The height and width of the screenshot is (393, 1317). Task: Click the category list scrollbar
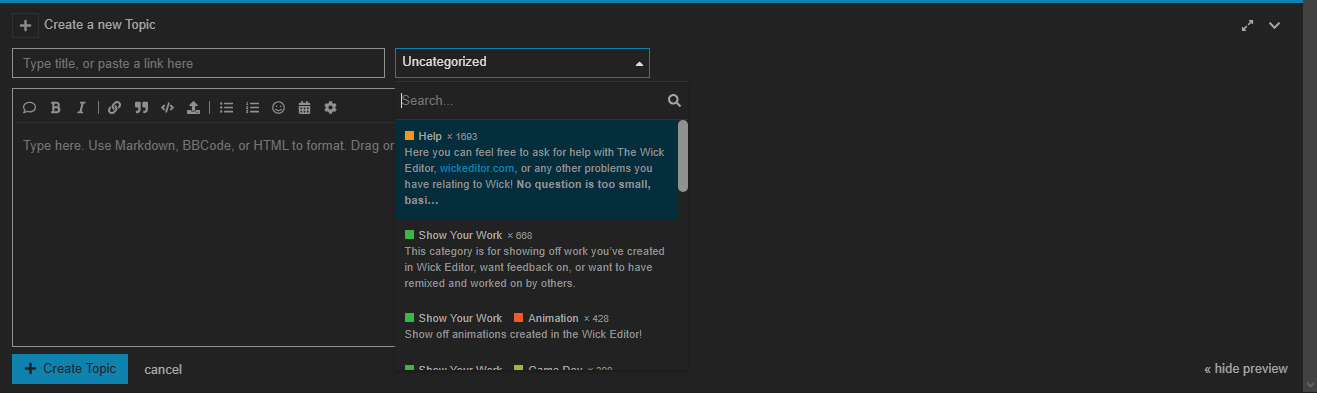point(683,156)
